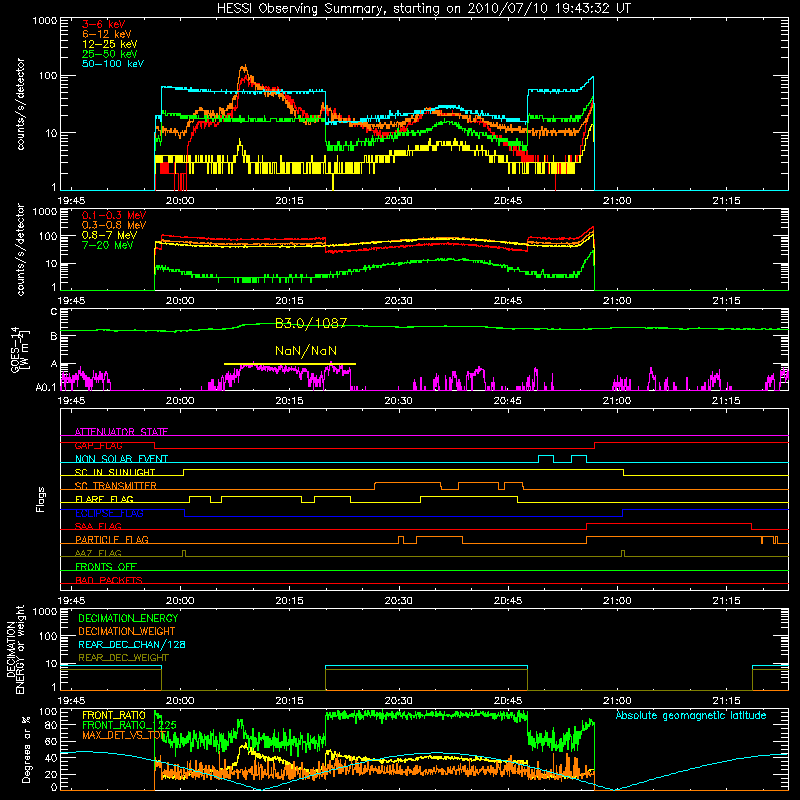This screenshot has width=800, height=800.
Task: Select the red 3-6 keV legend label
Action: pyautogui.click(x=104, y=24)
